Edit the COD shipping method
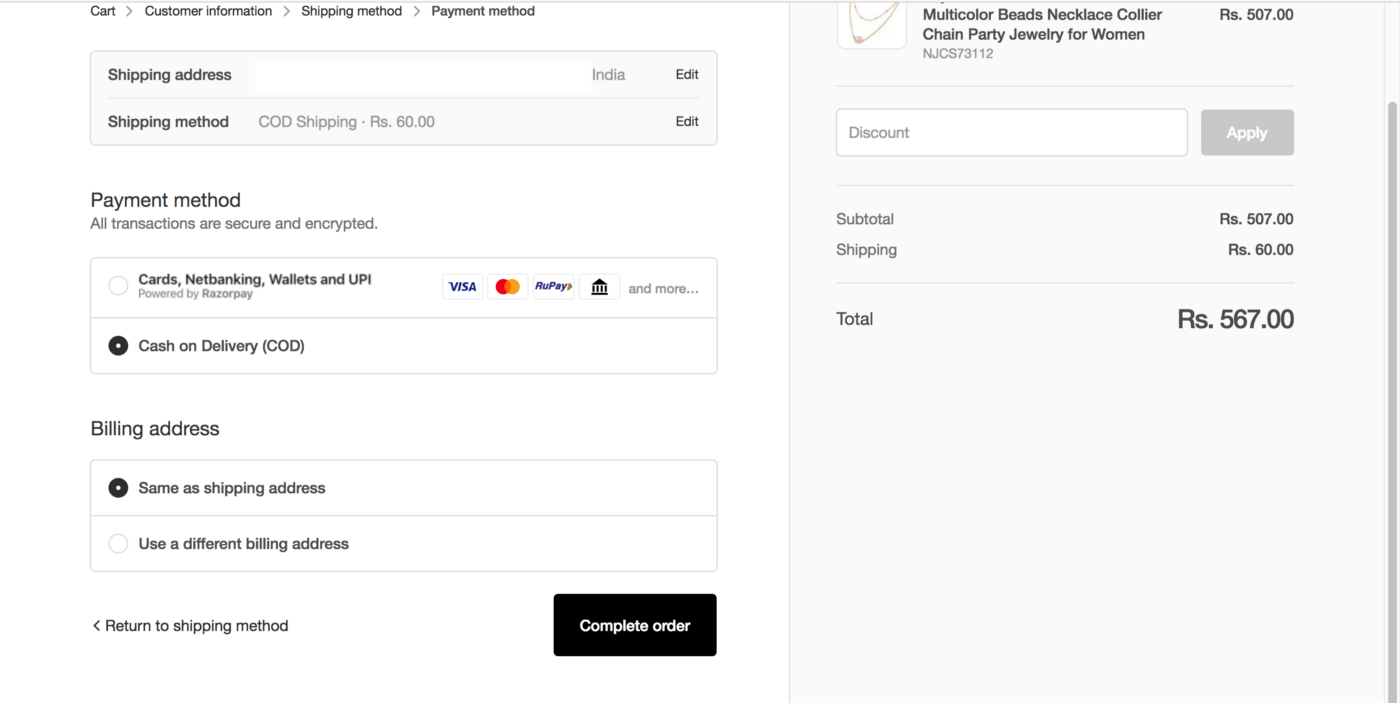Viewport: 1400px width, 703px height. [x=687, y=122]
